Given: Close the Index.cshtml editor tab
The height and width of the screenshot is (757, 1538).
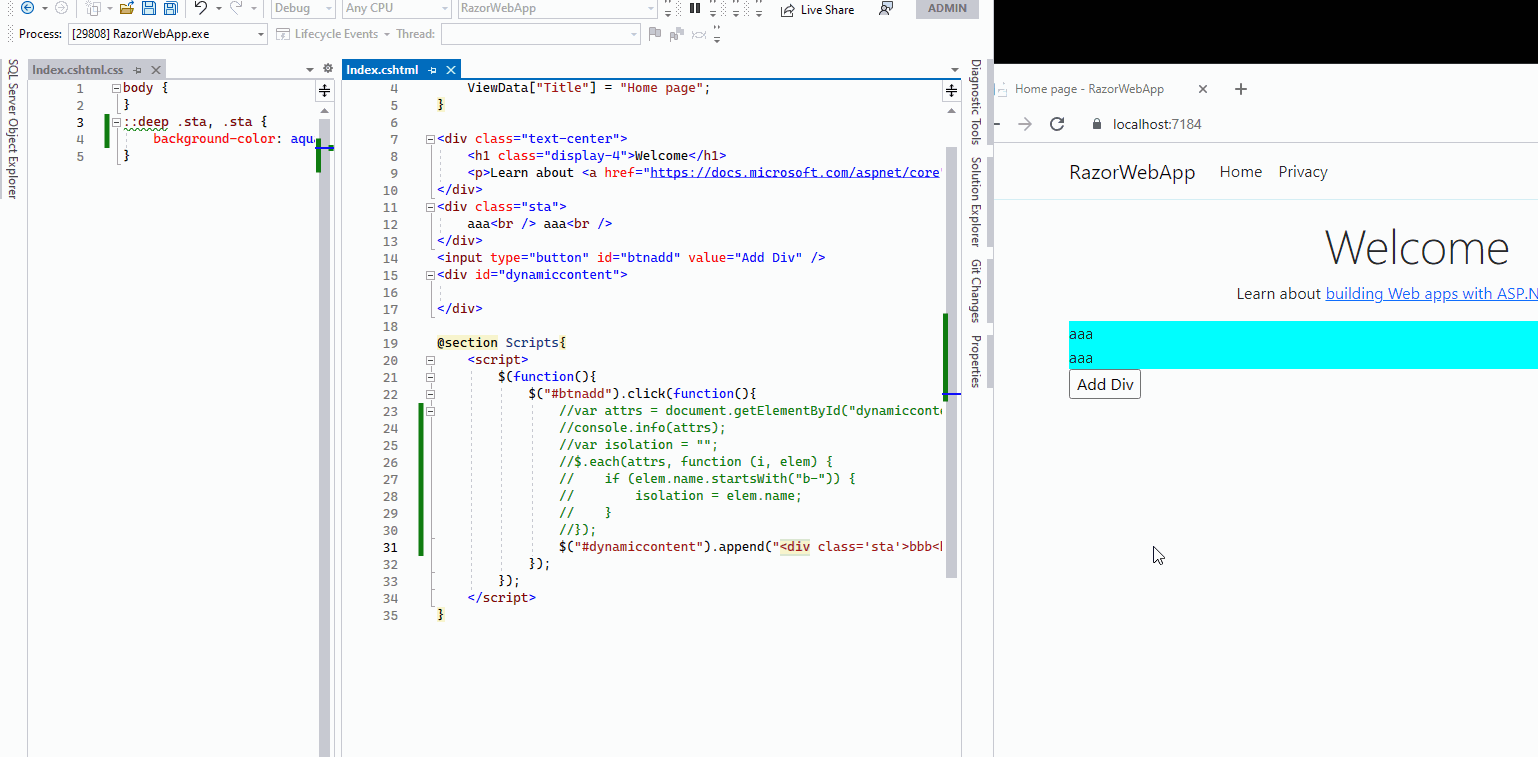Looking at the screenshot, I should tap(450, 70).
